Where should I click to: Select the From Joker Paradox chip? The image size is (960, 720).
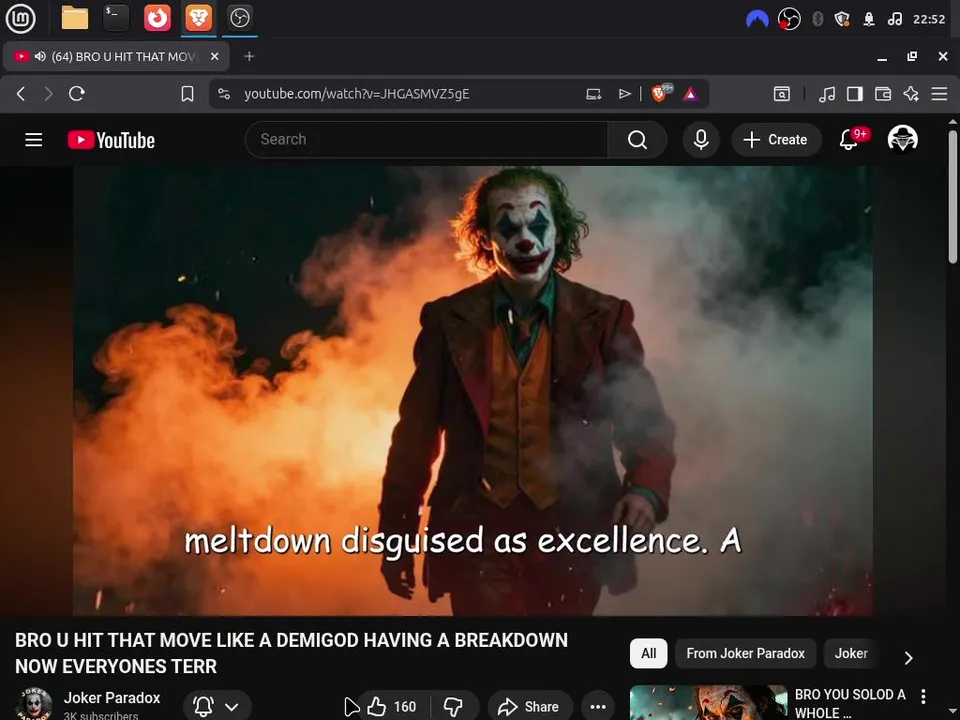[745, 653]
